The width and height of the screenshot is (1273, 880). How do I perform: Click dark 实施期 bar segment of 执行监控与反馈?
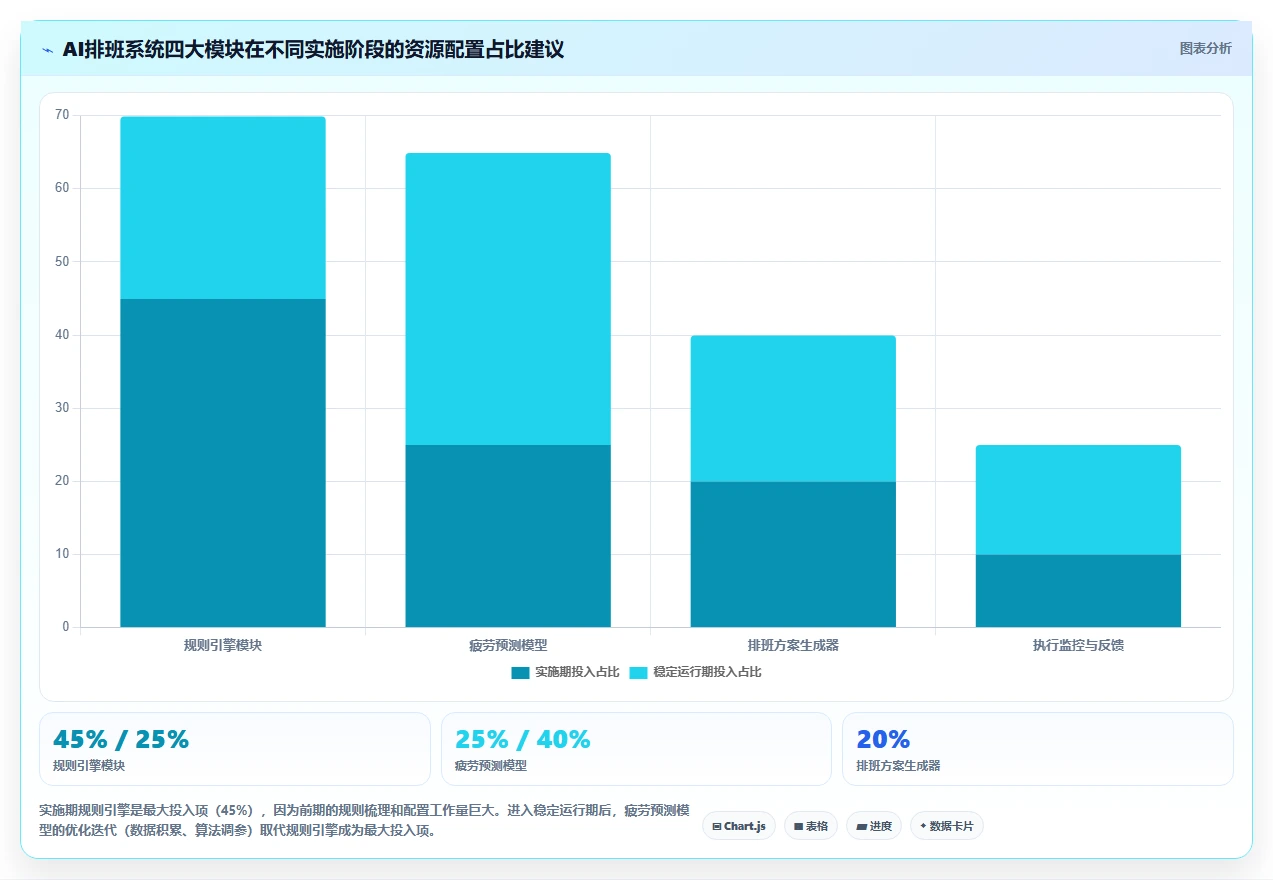1078,591
